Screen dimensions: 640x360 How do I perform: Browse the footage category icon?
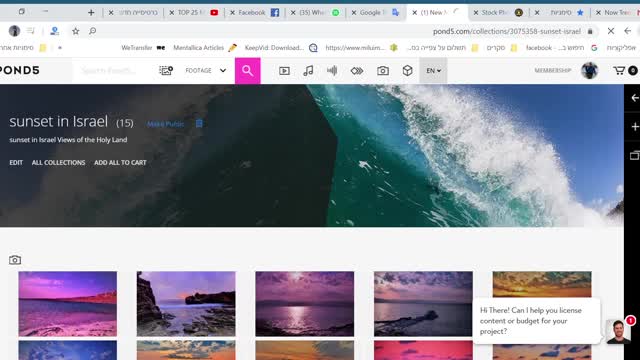coord(284,71)
